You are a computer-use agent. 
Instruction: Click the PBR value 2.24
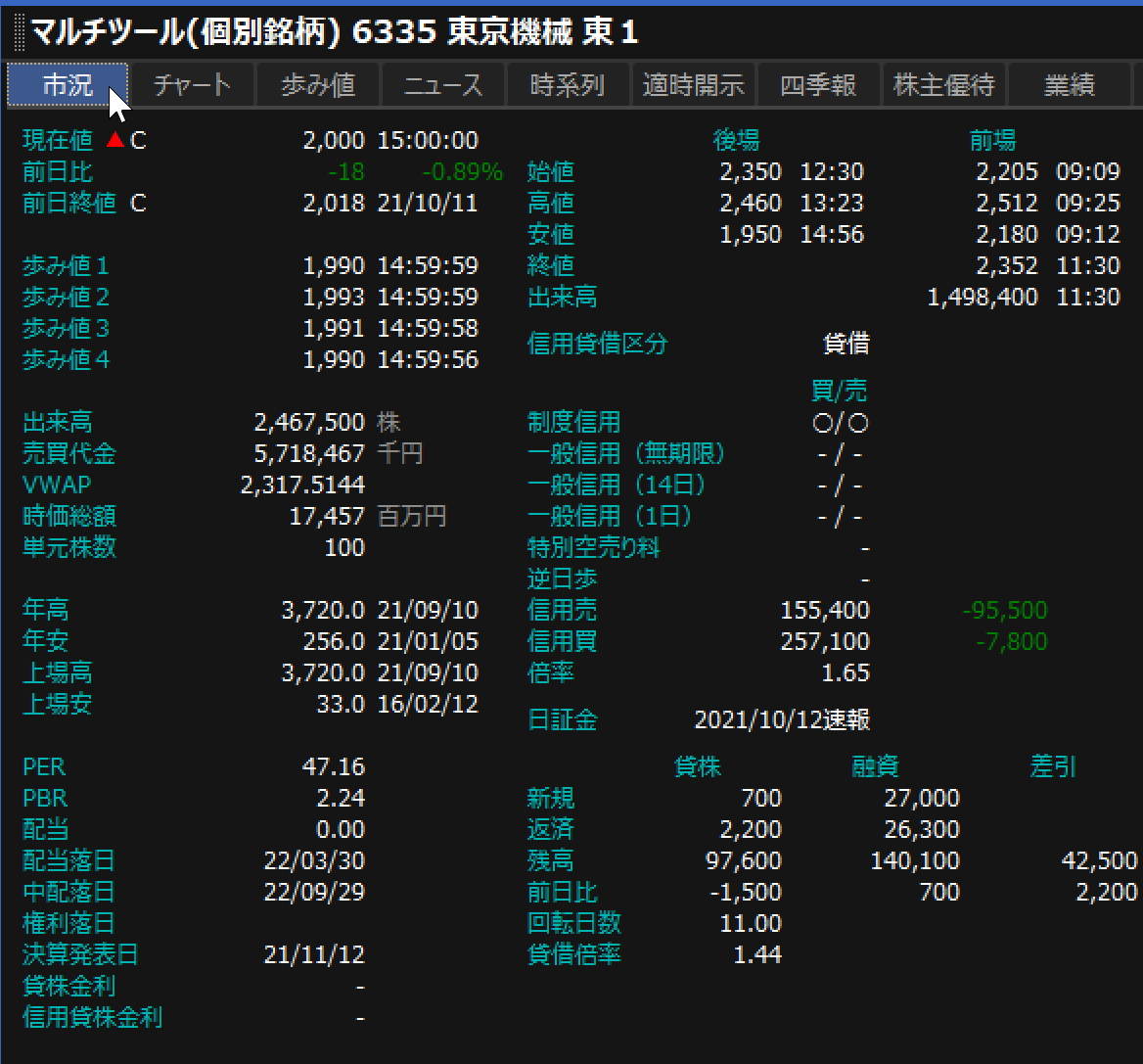(341, 798)
